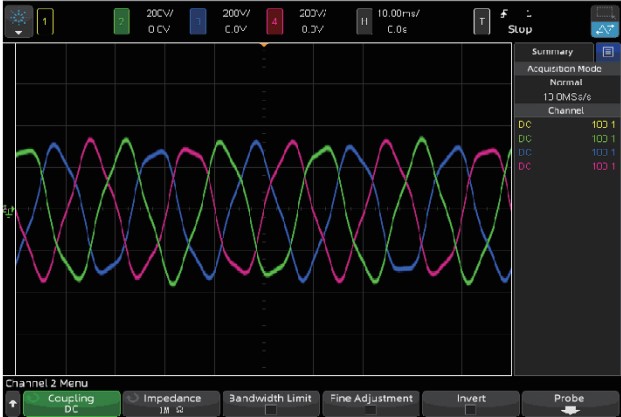This screenshot has width=621, height=417.
Task: Click the blue waveform icon at top right
Action: [604, 20]
